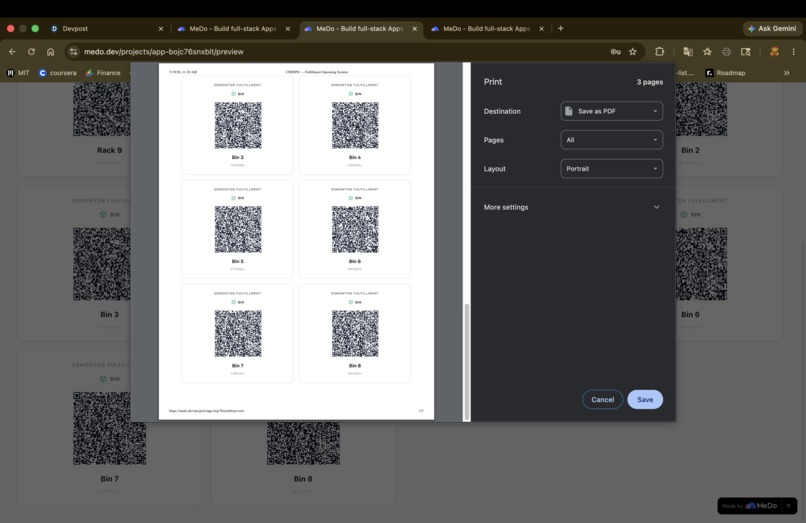Open the user profile avatar
The image size is (806, 523).
774,51
